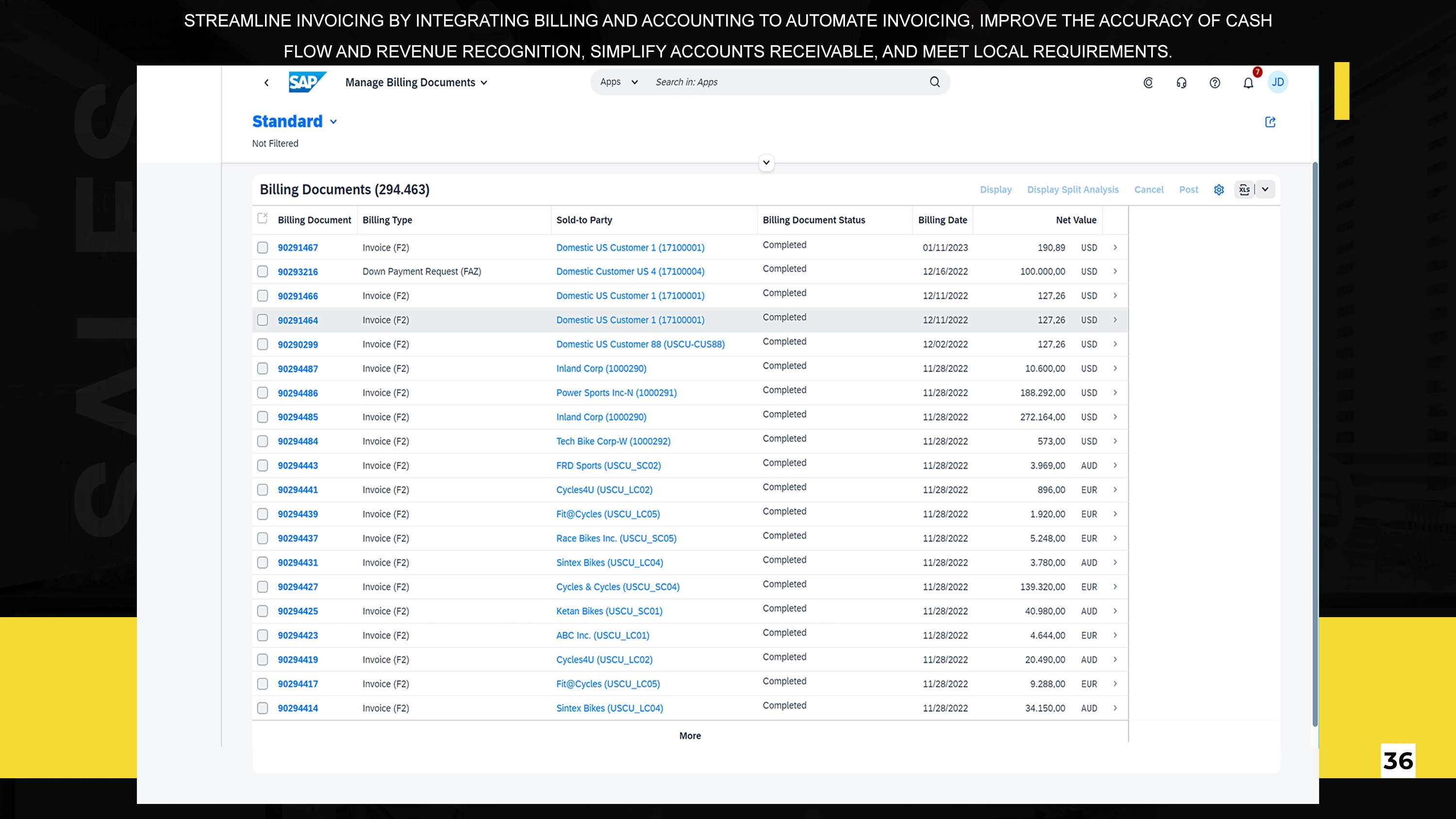Open the help question mark icon
Image resolution: width=1456 pixels, height=819 pixels.
pos(1215,83)
